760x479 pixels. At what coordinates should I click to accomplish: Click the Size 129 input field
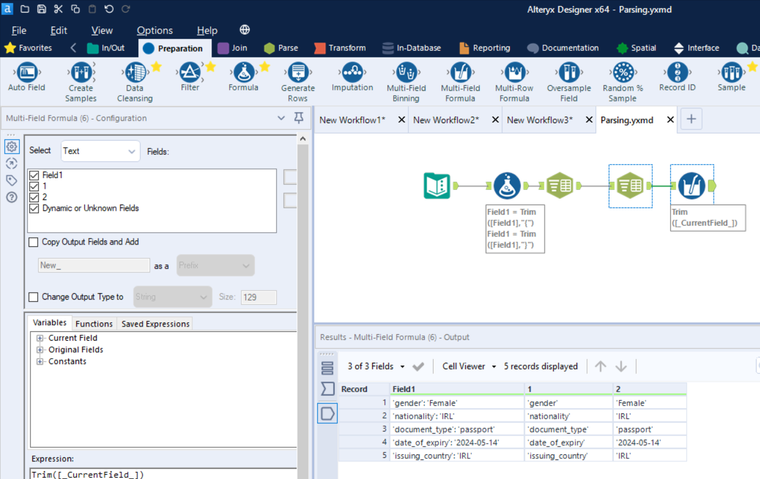tap(259, 297)
